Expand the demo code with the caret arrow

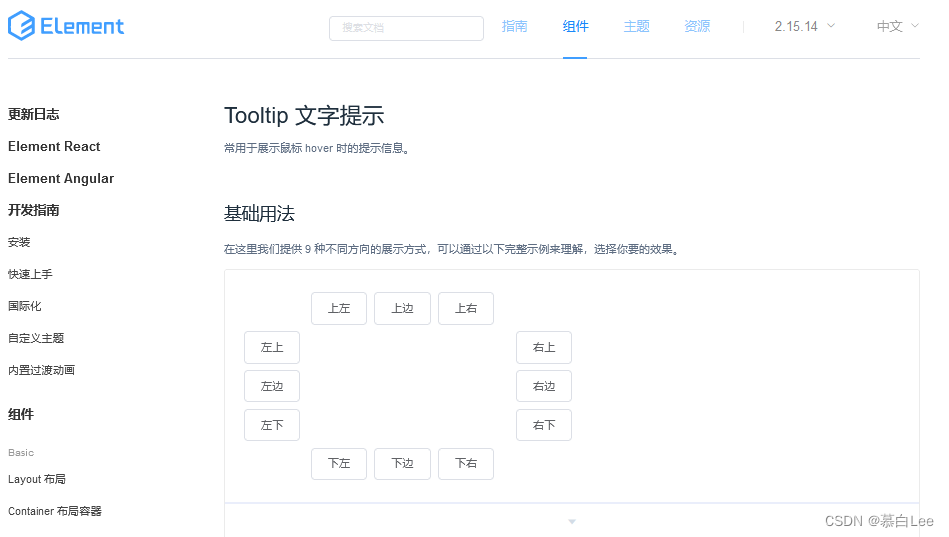(x=572, y=521)
